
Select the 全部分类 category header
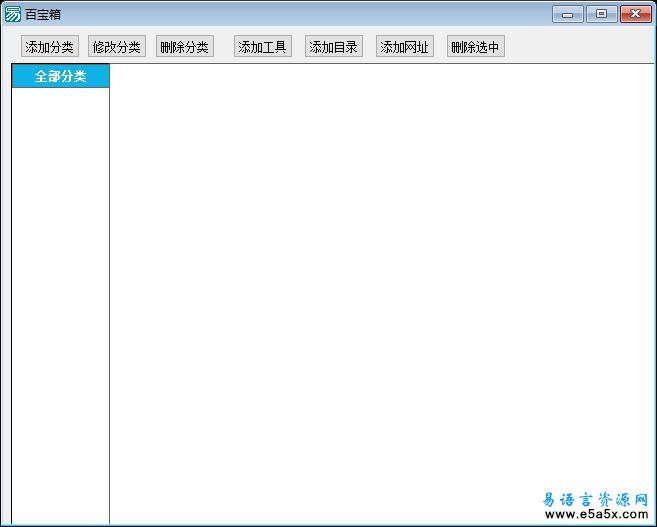60,77
